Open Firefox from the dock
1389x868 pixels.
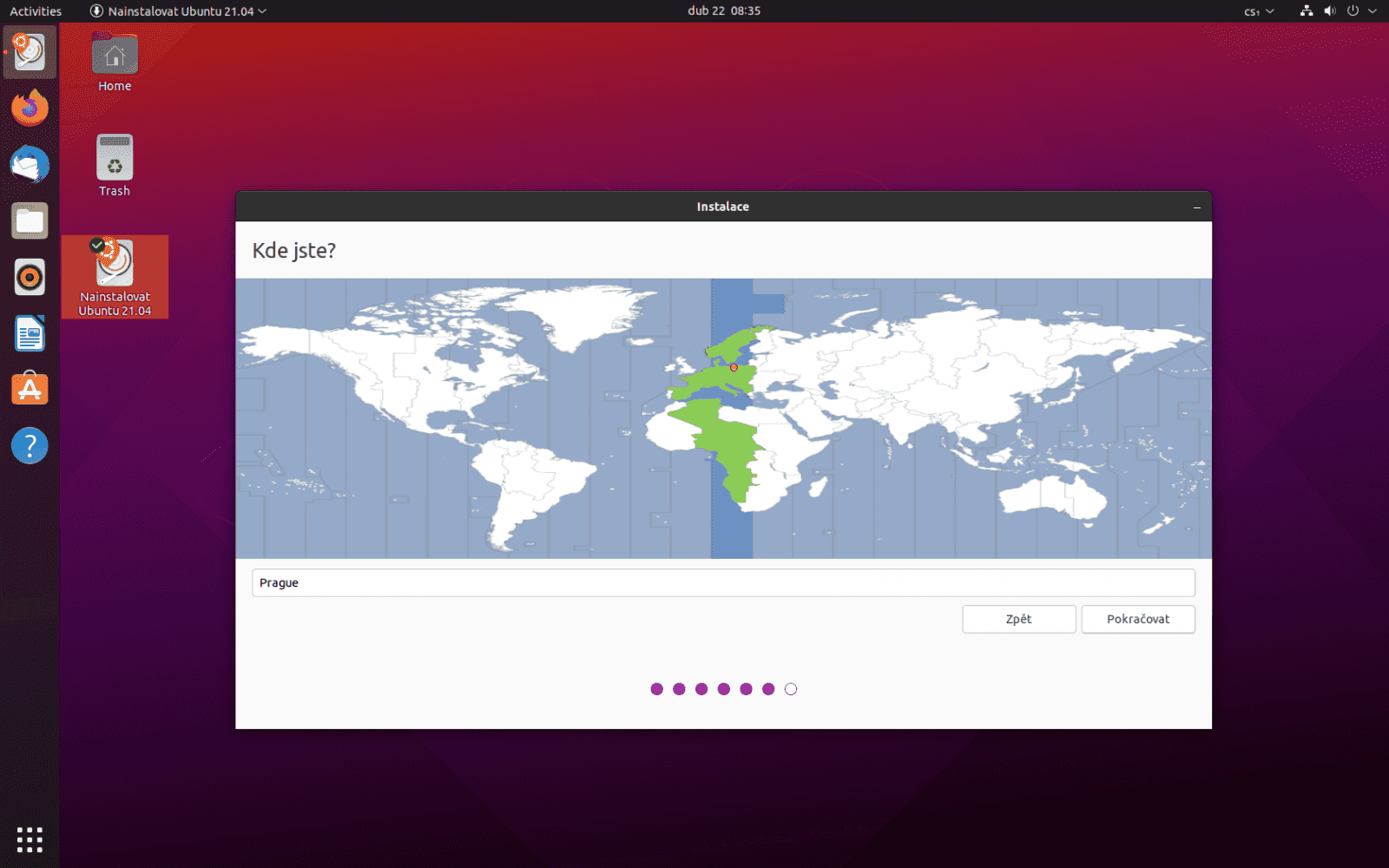(x=29, y=108)
